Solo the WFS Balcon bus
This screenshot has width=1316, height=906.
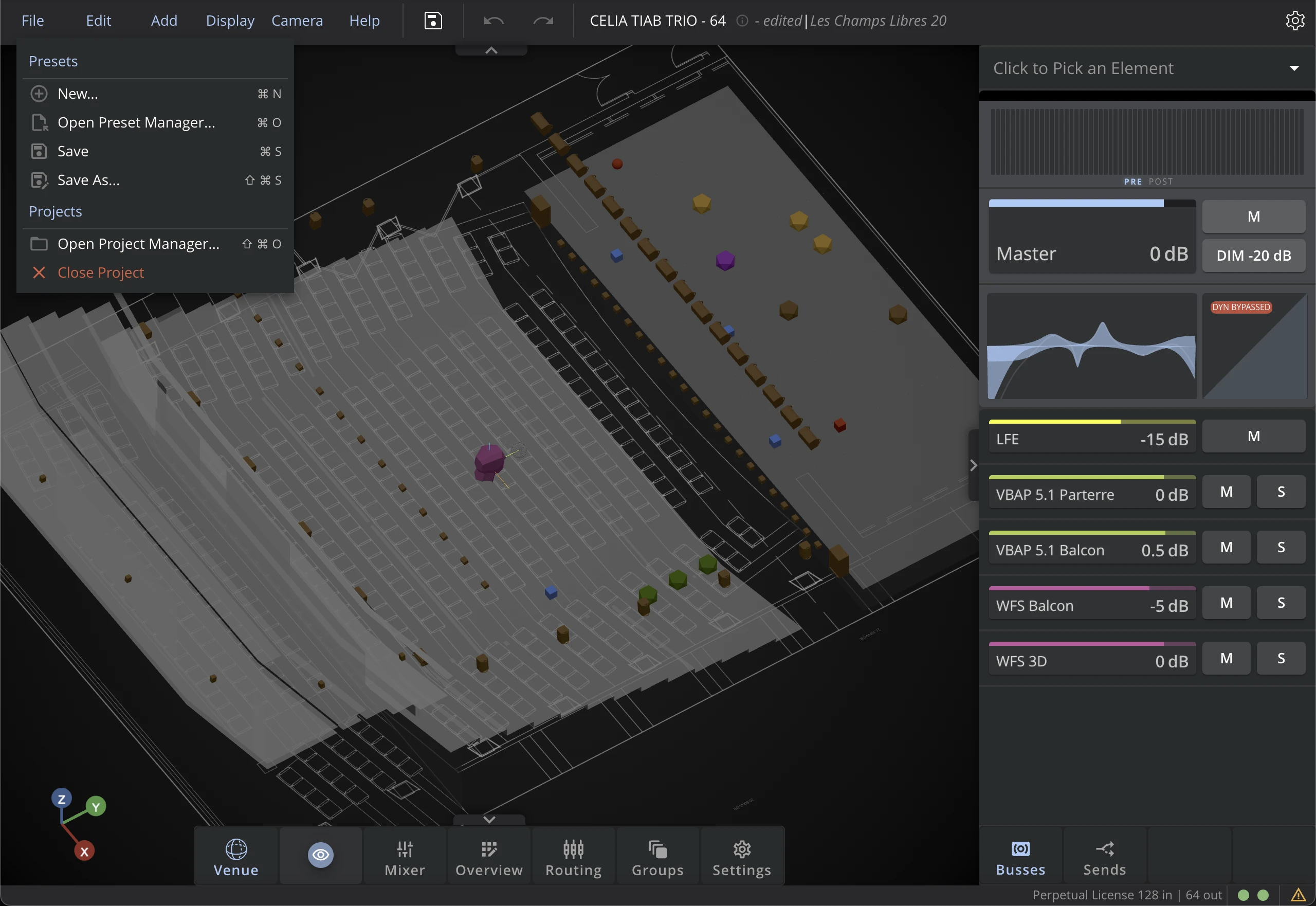coord(1281,603)
